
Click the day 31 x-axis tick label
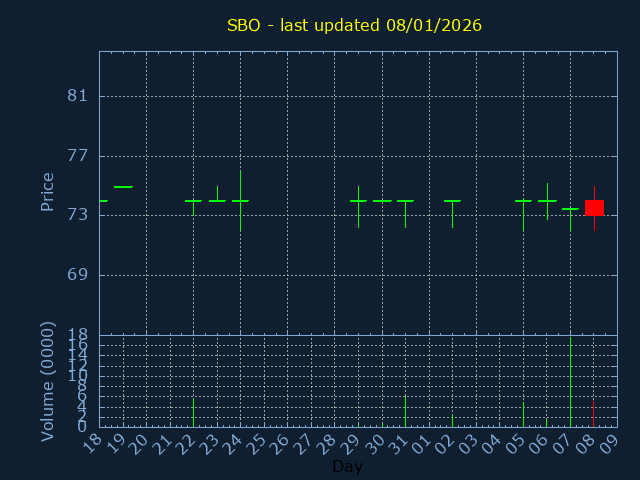click(x=400, y=443)
